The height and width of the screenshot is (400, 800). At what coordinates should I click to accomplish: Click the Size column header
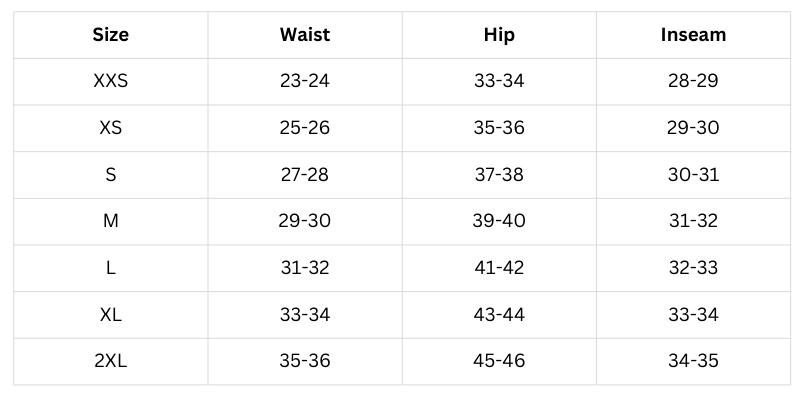[110, 35]
